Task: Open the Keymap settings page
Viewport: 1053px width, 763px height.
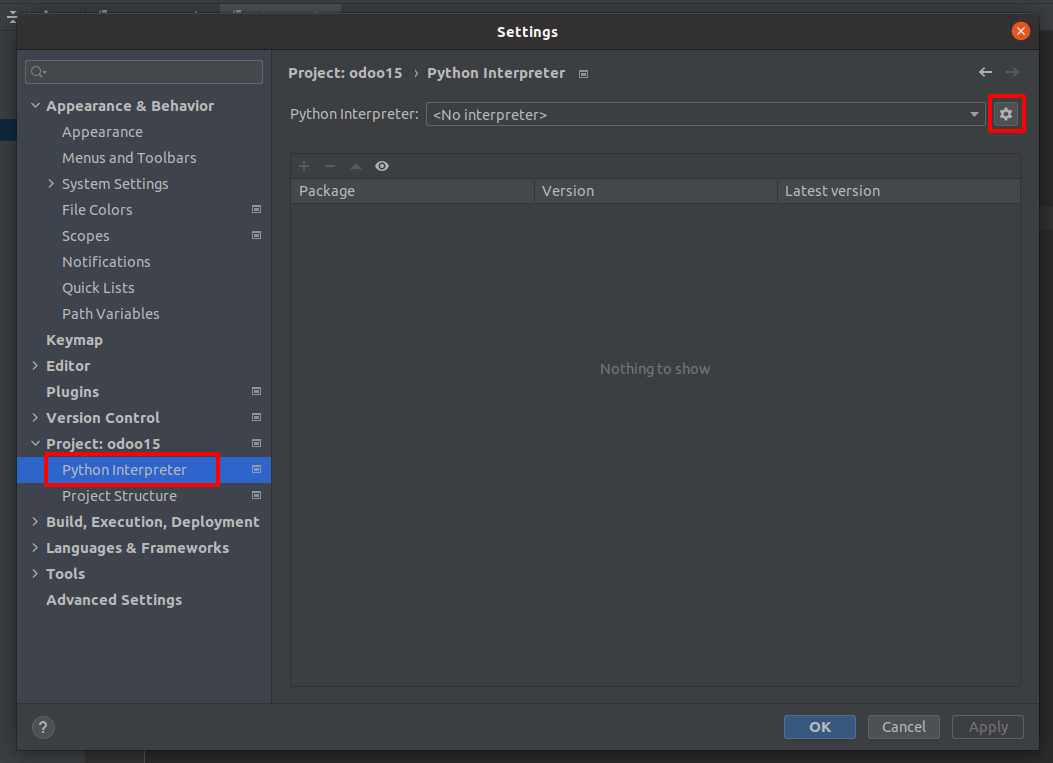Action: [x=74, y=340]
